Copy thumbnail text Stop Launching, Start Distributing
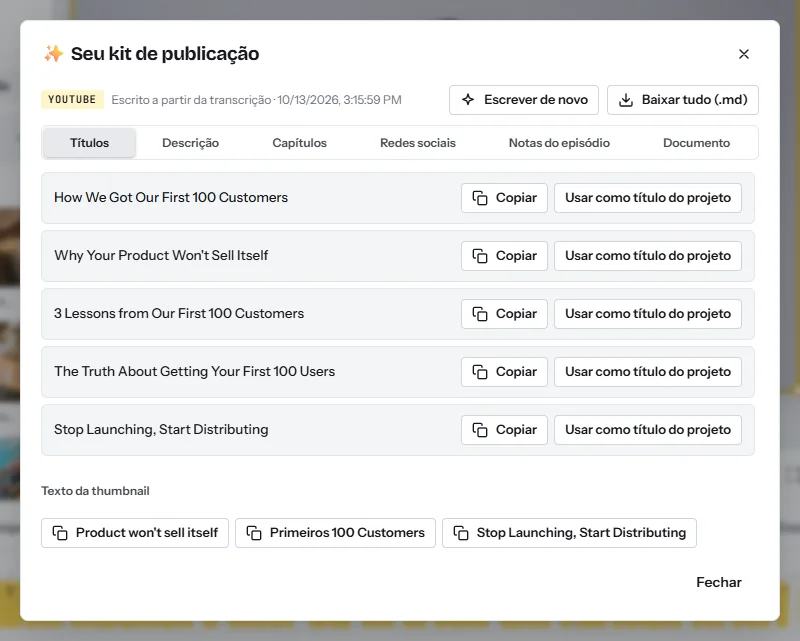 pyautogui.click(x=569, y=533)
